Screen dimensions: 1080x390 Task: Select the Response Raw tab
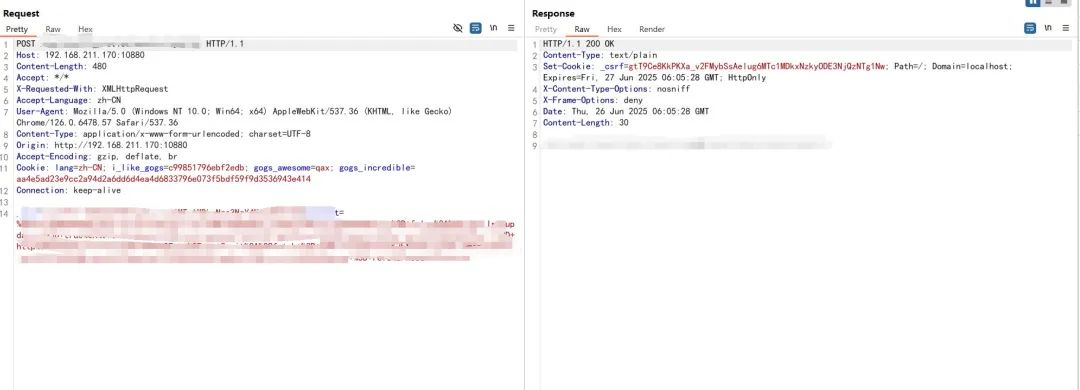pyautogui.click(x=582, y=29)
